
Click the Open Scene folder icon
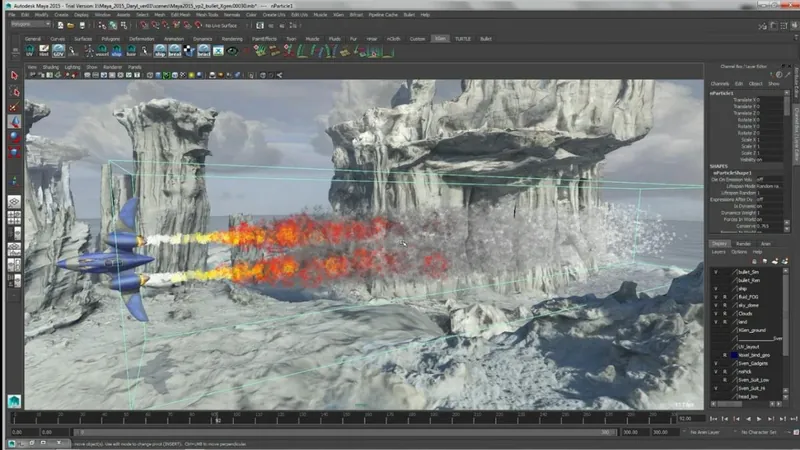click(71, 25)
